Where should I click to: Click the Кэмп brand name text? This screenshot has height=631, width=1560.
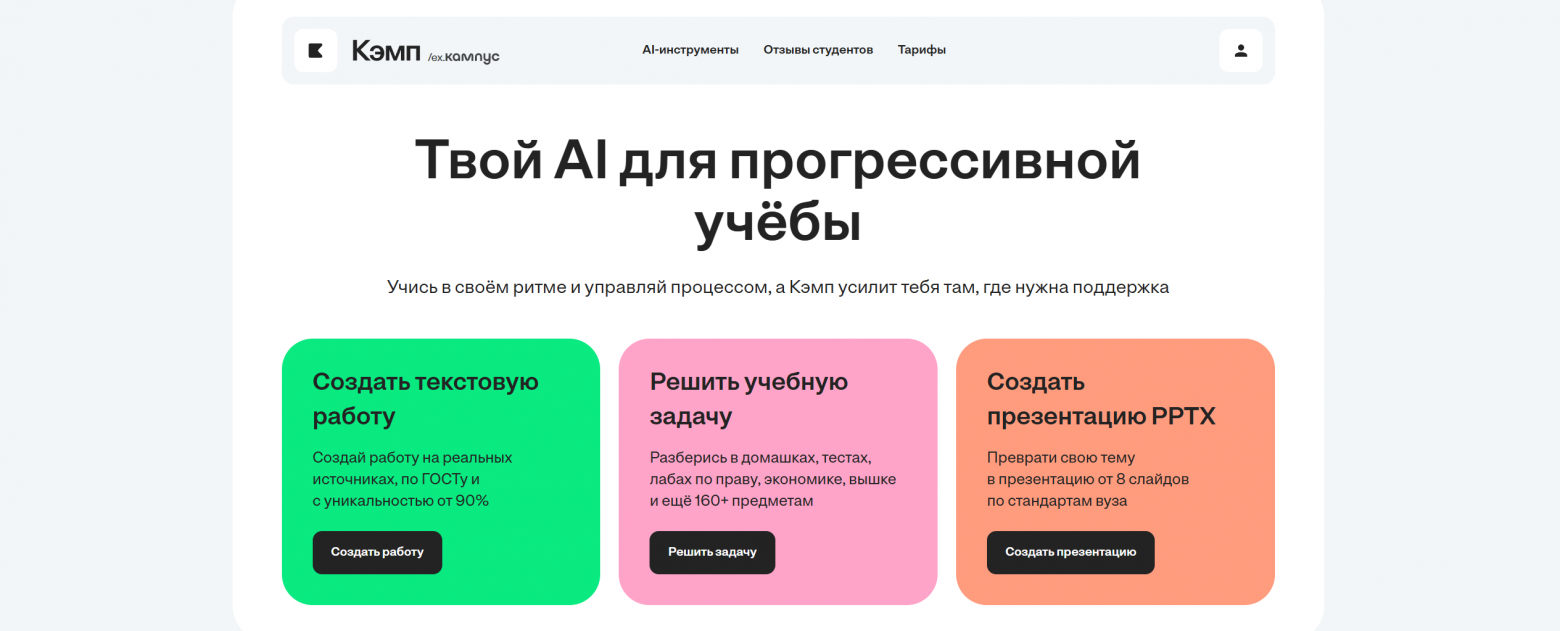coord(384,52)
